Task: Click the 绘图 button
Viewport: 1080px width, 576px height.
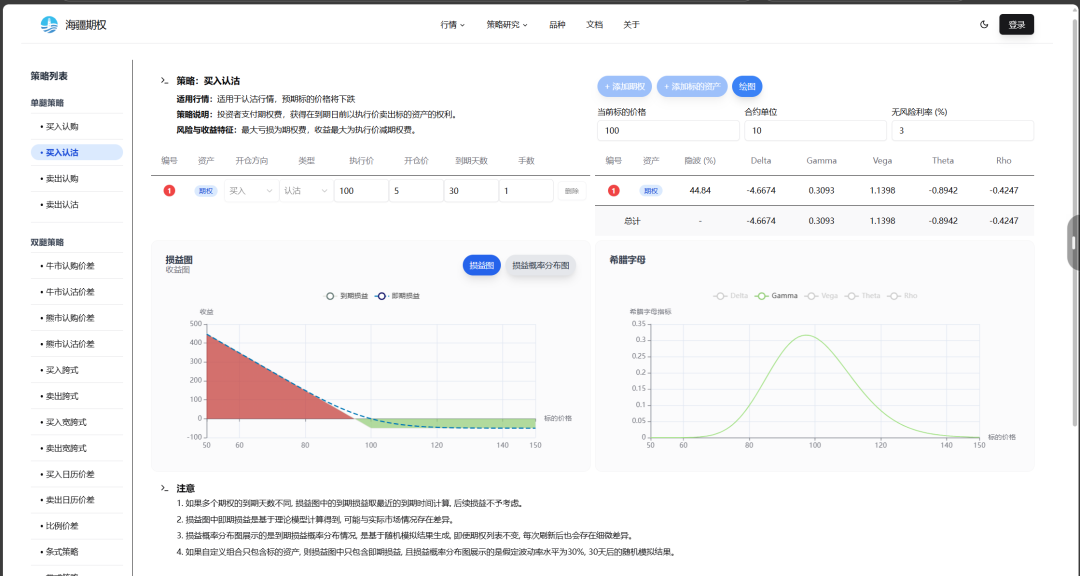Action: tap(747, 87)
